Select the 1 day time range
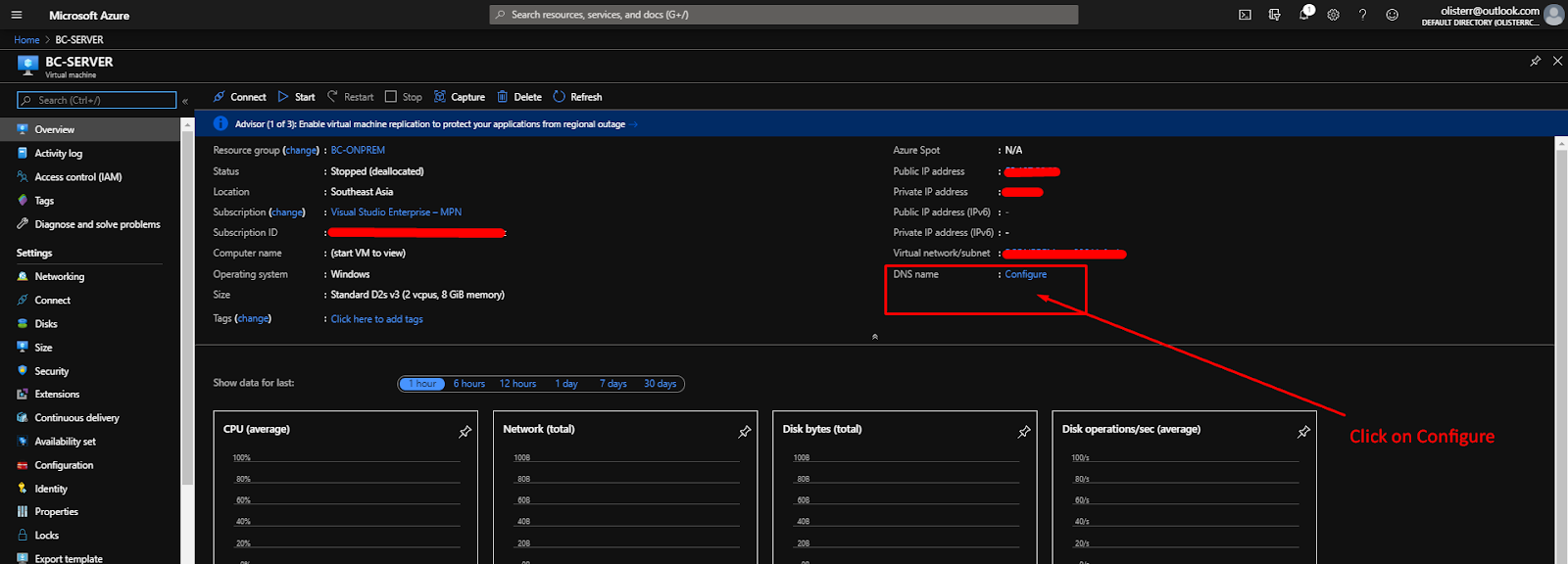This screenshot has height=564, width=1568. pos(566,384)
